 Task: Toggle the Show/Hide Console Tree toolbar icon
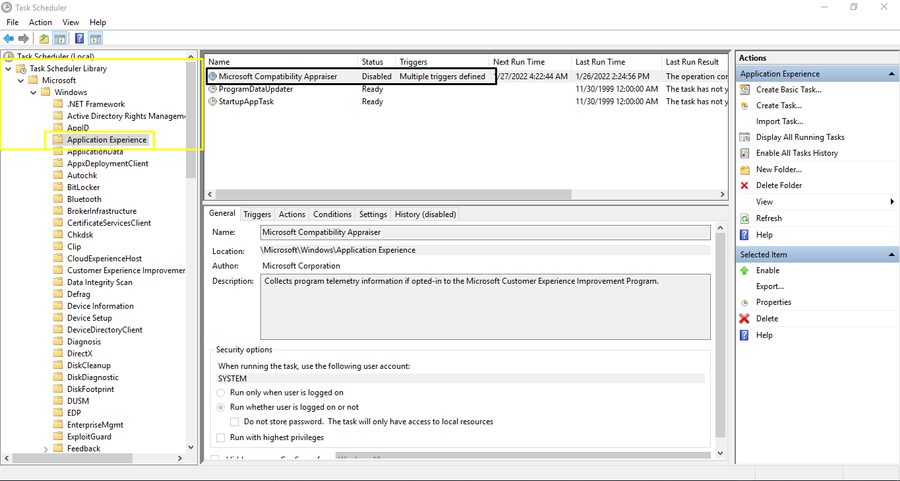pyautogui.click(x=60, y=38)
